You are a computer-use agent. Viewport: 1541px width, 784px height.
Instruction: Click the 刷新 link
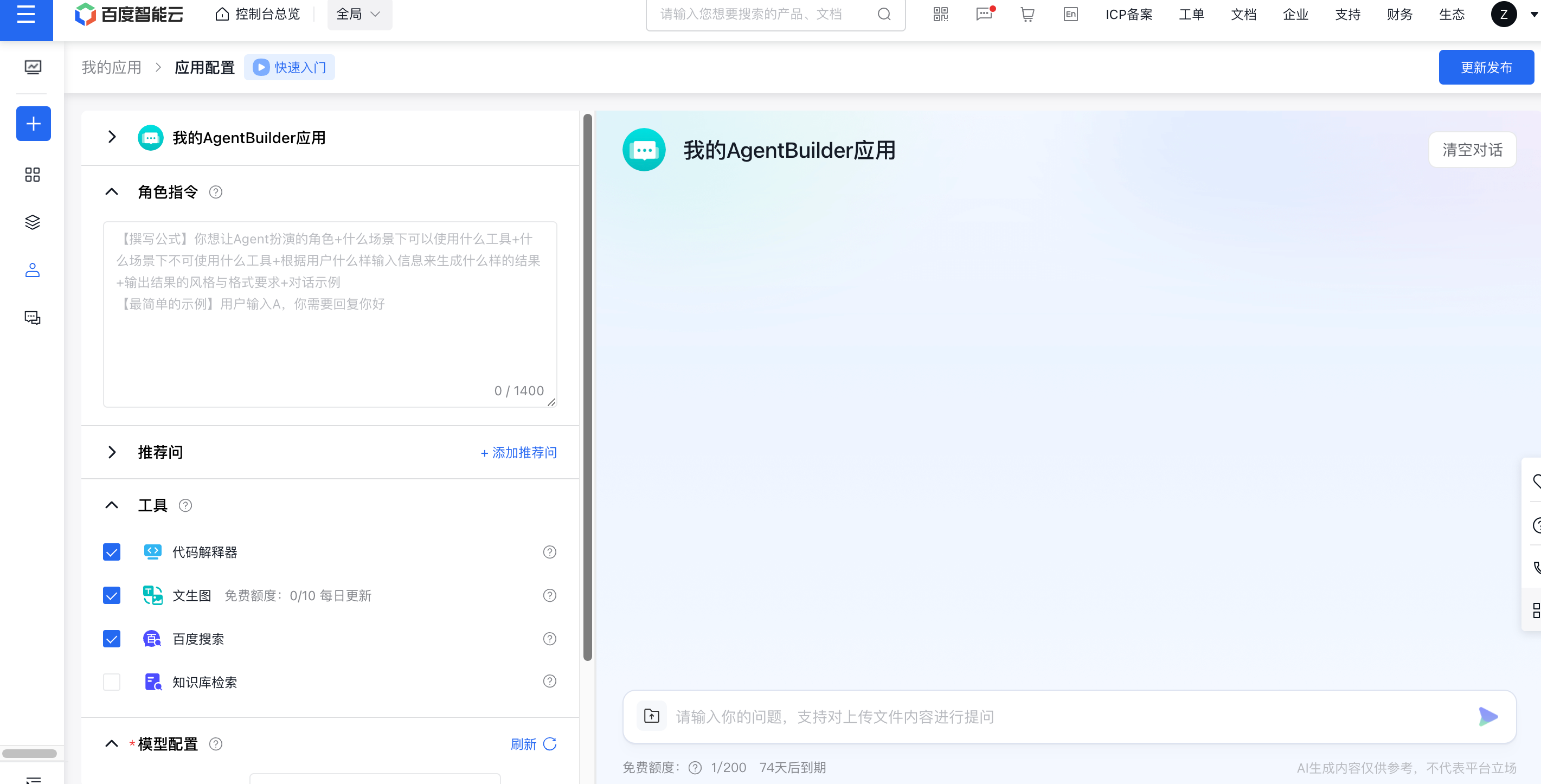tap(523, 743)
